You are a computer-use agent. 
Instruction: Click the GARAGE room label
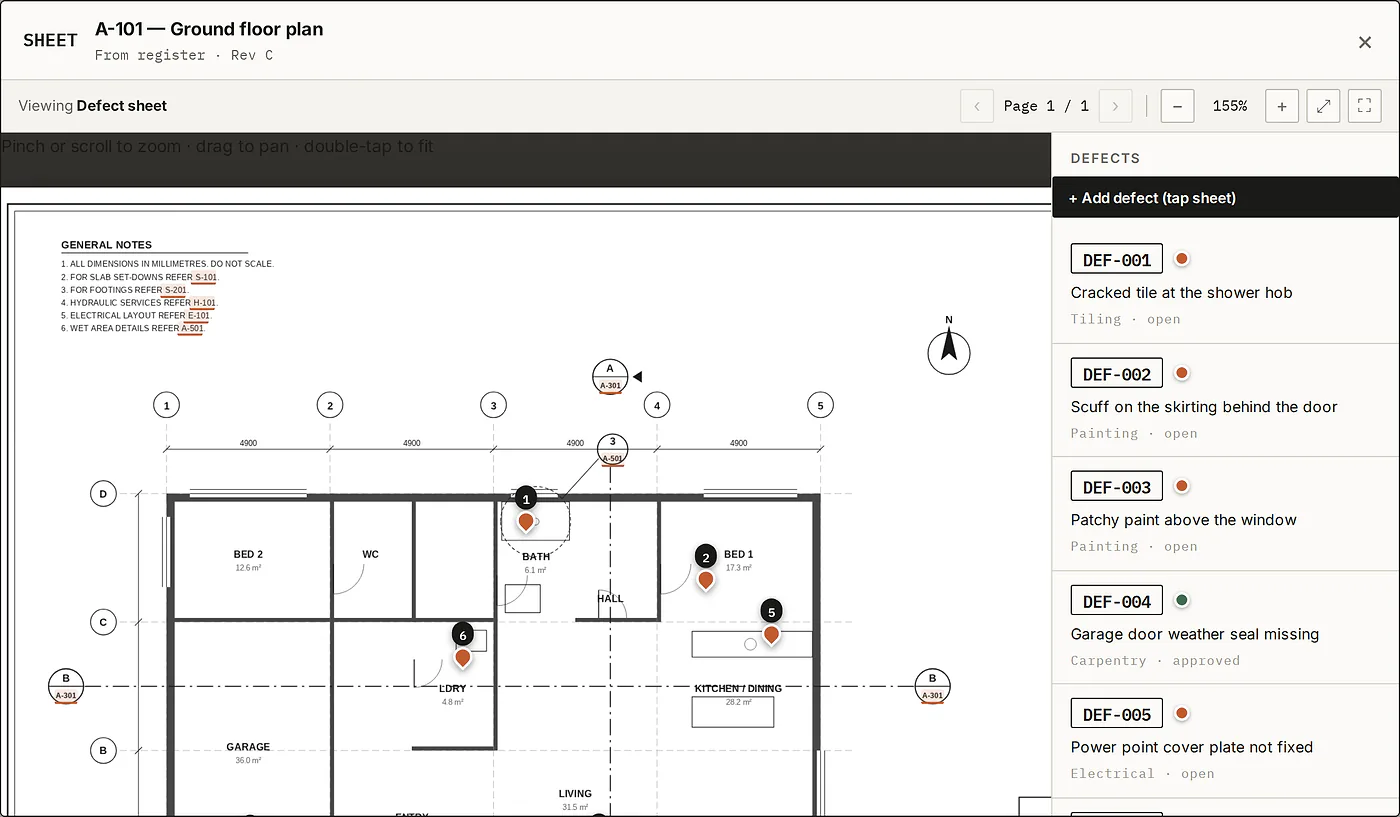pyautogui.click(x=248, y=747)
